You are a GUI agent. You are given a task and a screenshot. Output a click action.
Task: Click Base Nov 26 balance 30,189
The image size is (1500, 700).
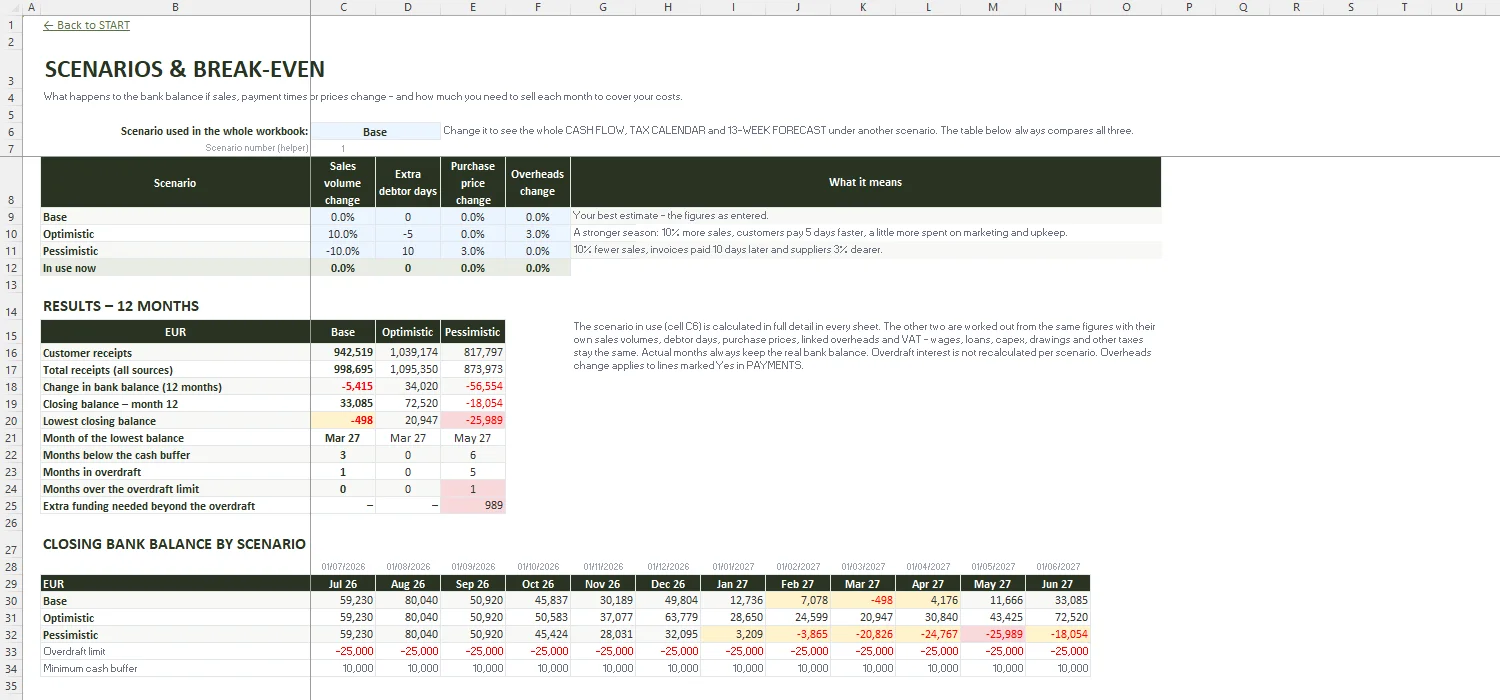(x=603, y=601)
